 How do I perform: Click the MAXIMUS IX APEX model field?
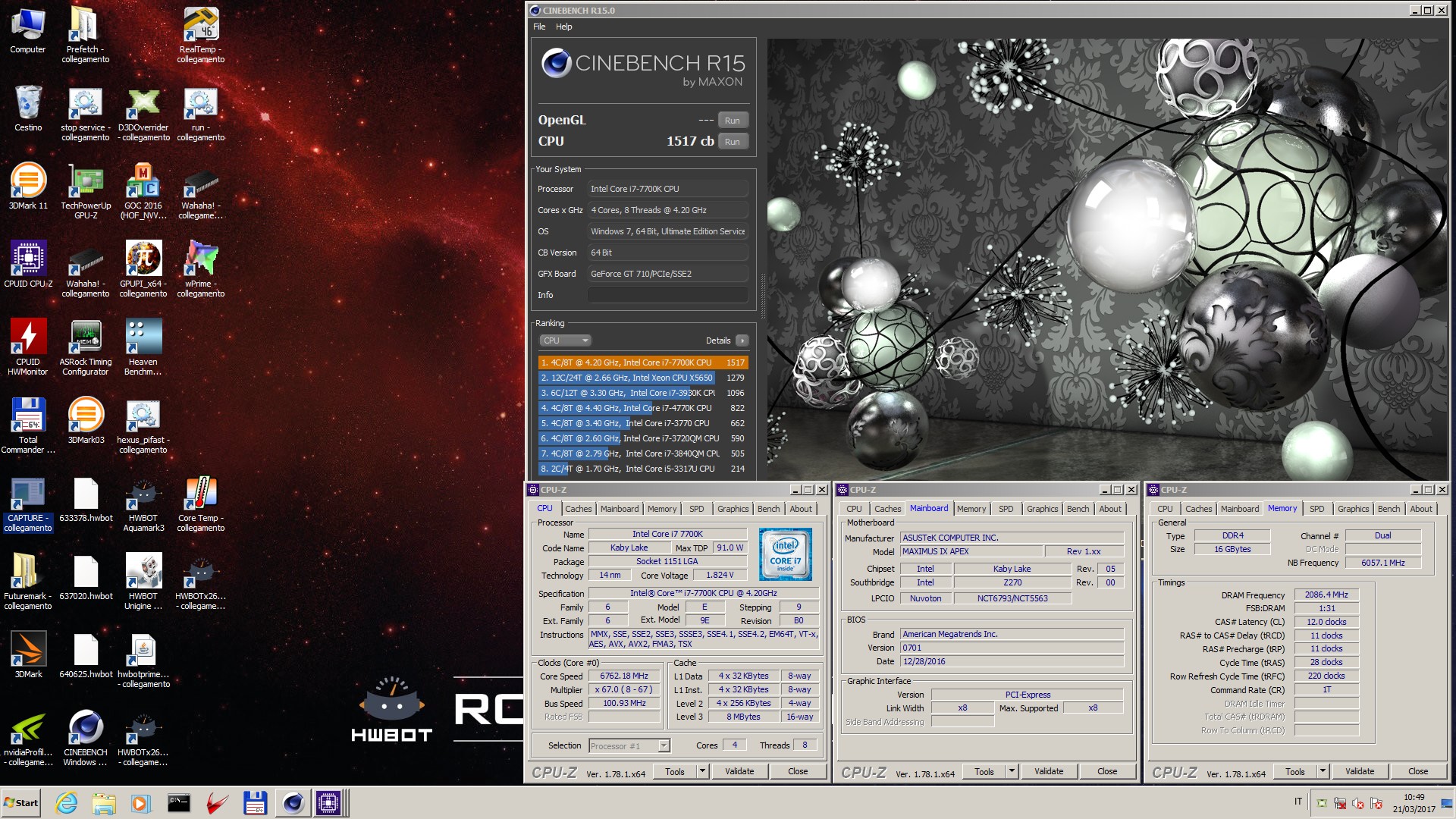[971, 551]
